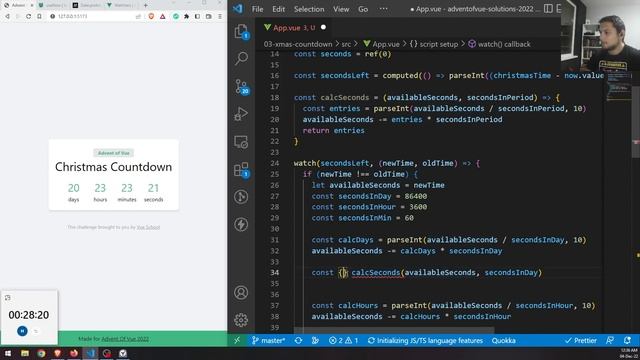The height and width of the screenshot is (360, 640).
Task: Open Source Control view with 20 changes
Action: click(x=241, y=87)
